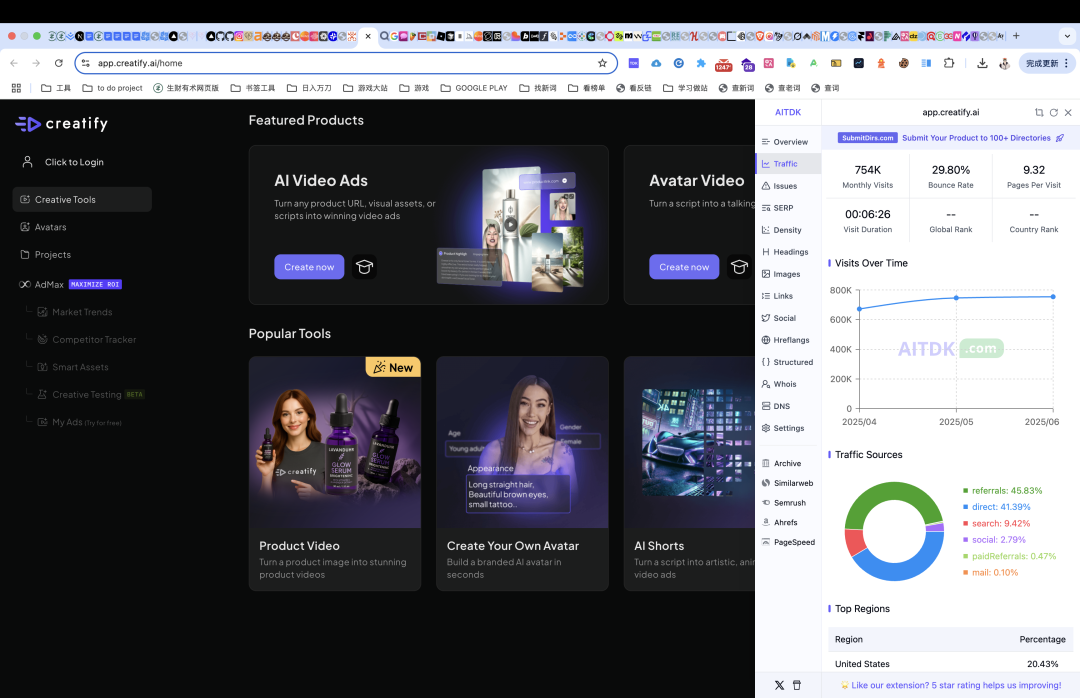Open Density tab in AITDK
This screenshot has height=698, width=1080.
point(788,230)
